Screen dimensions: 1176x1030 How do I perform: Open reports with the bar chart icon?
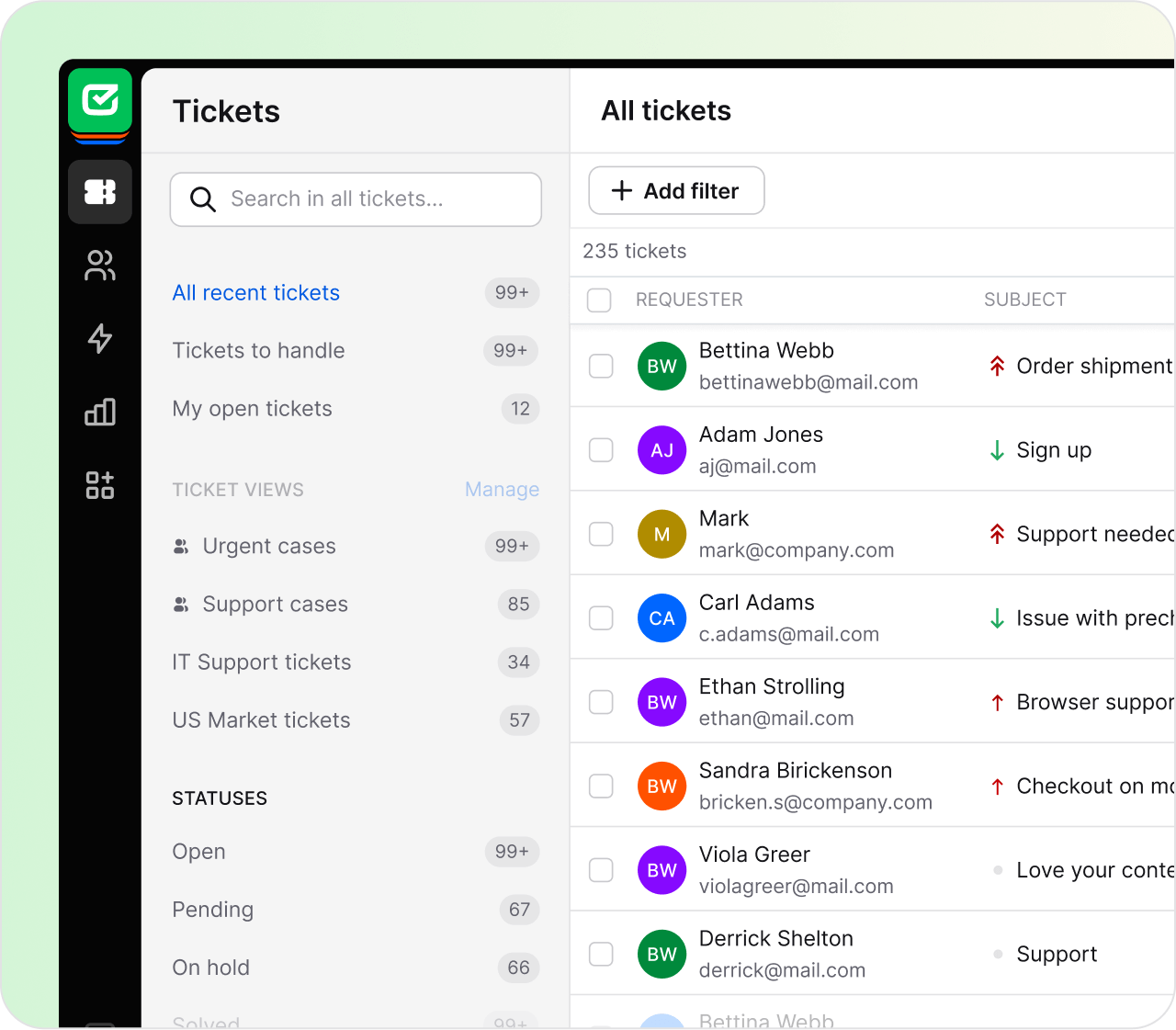click(99, 413)
